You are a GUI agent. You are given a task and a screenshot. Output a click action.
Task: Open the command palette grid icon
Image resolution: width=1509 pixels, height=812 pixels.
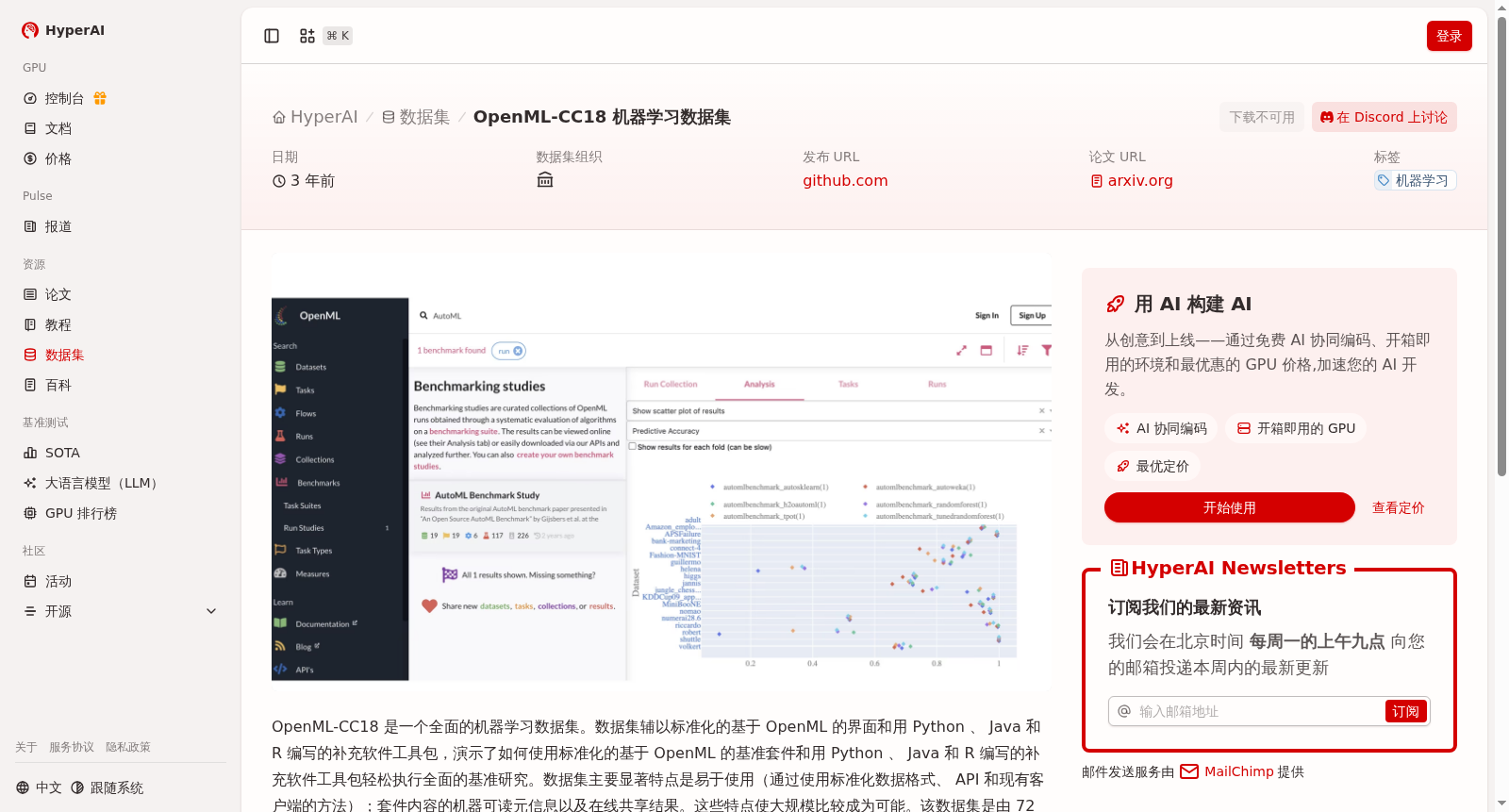(x=307, y=36)
